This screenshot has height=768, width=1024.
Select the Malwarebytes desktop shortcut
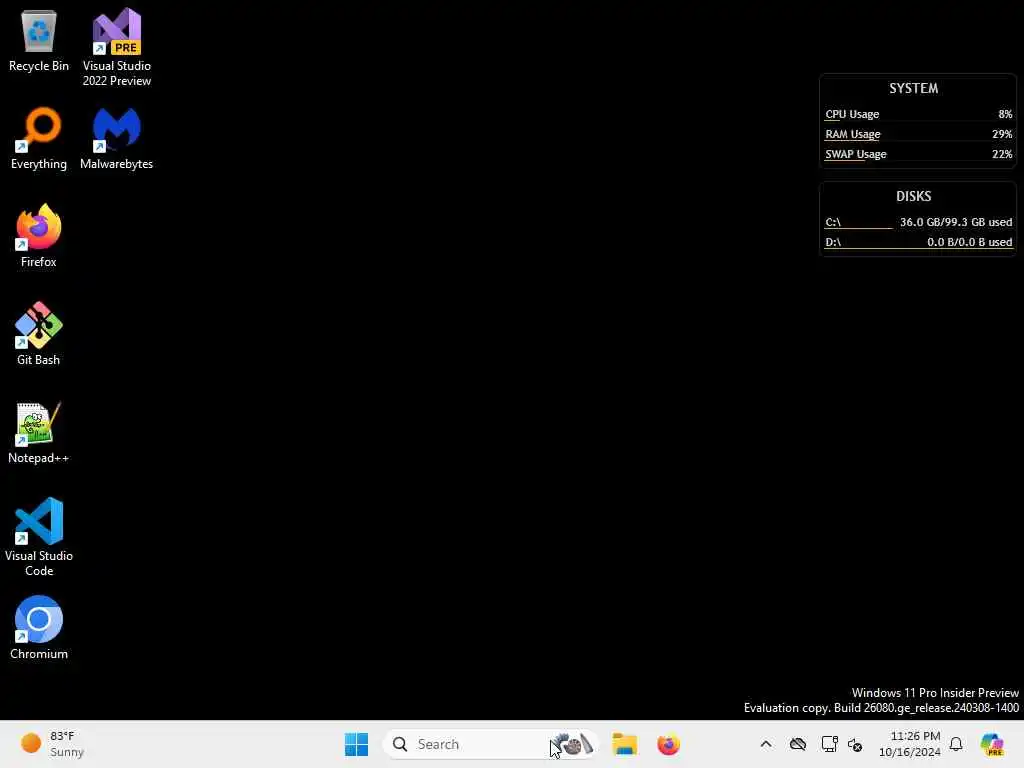point(117,138)
